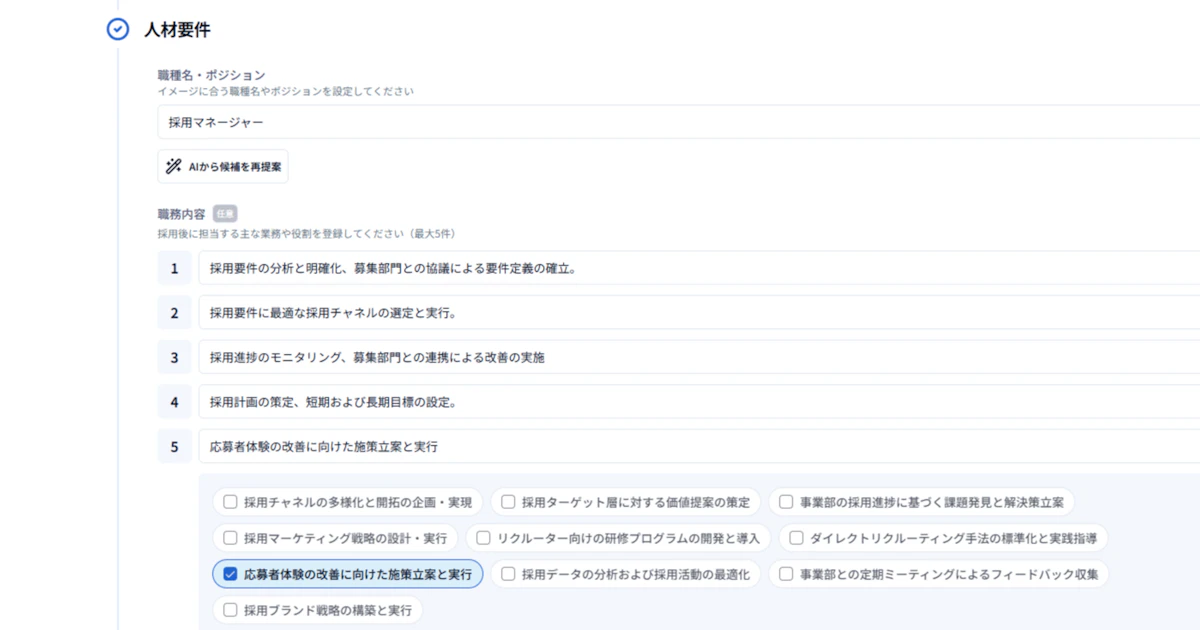Viewport: 1200px width, 630px height.
Task: Check リクルーター向けの研修プログラムの開発と導入
Action: 485,538
